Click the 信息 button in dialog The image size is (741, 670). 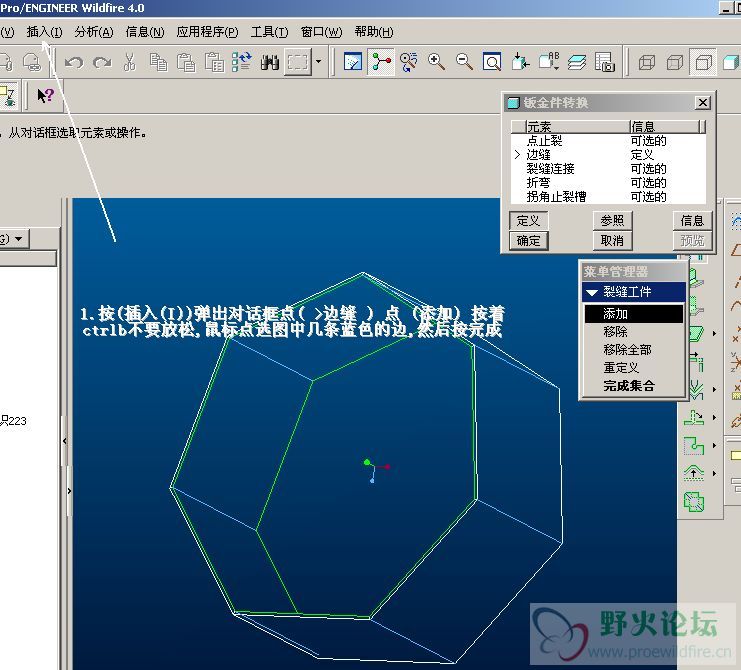pos(692,221)
